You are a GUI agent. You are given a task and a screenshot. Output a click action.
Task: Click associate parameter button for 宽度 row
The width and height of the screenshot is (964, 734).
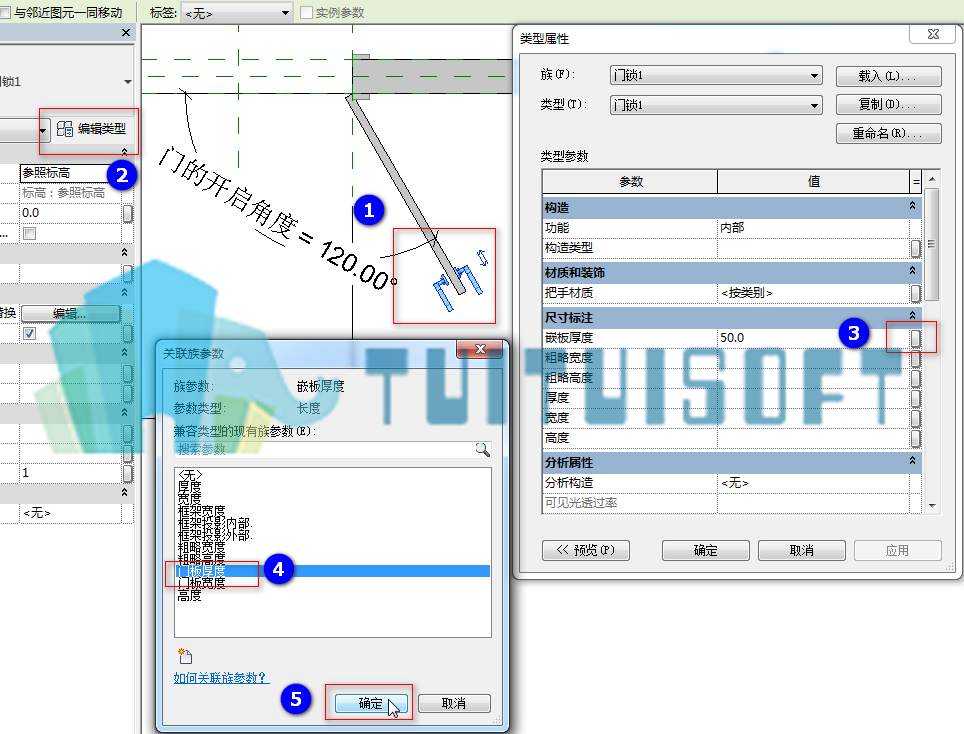tap(915, 419)
